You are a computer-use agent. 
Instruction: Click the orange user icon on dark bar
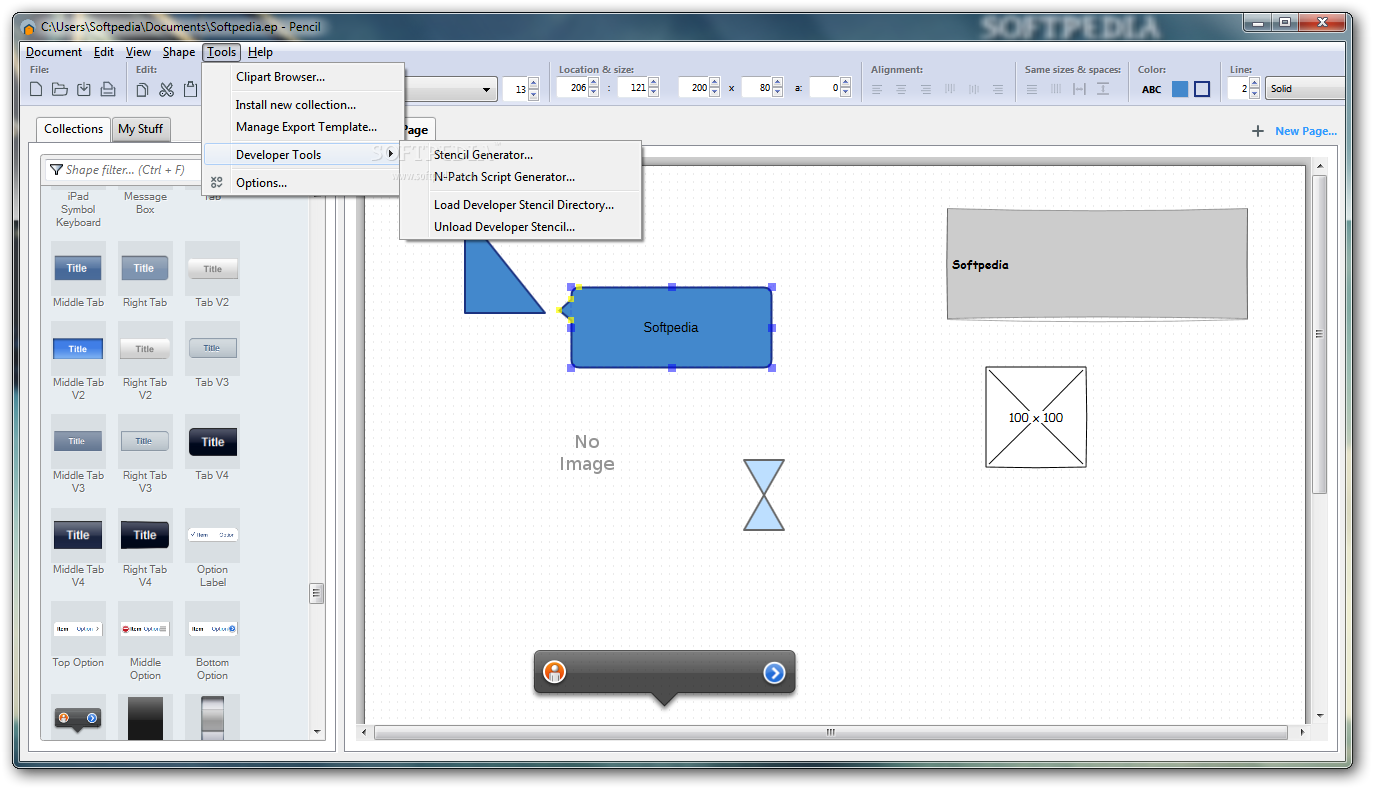(x=555, y=672)
